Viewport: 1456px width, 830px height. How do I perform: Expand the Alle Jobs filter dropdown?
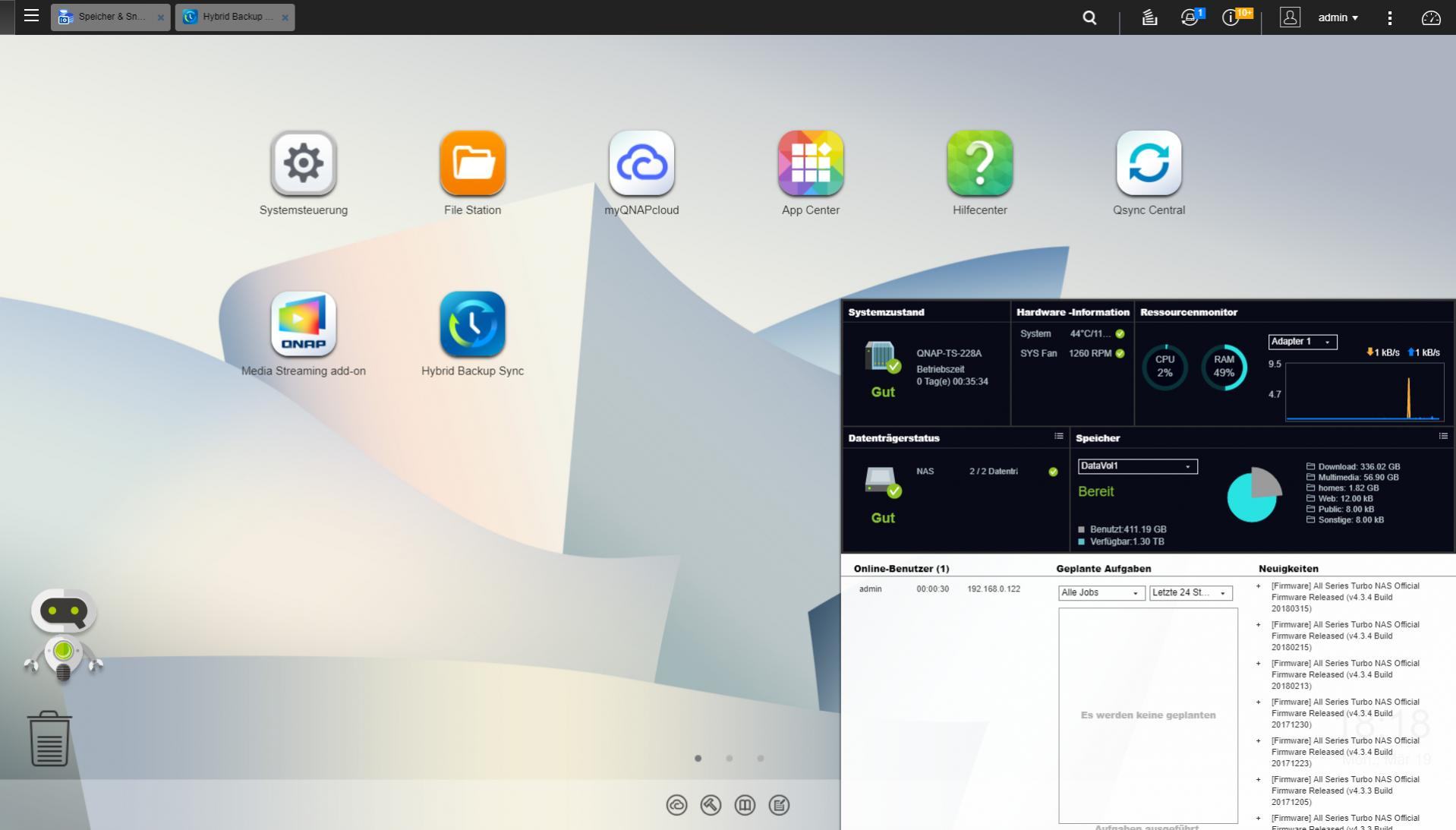pos(1101,593)
